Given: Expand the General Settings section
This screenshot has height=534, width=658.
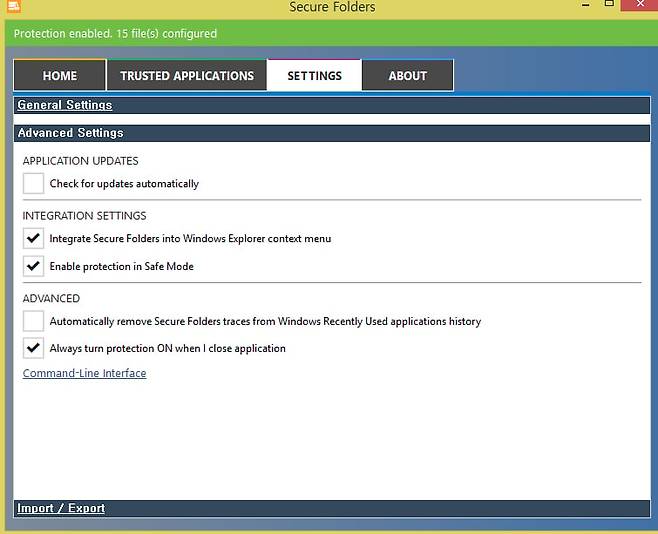Looking at the screenshot, I should [x=65, y=105].
